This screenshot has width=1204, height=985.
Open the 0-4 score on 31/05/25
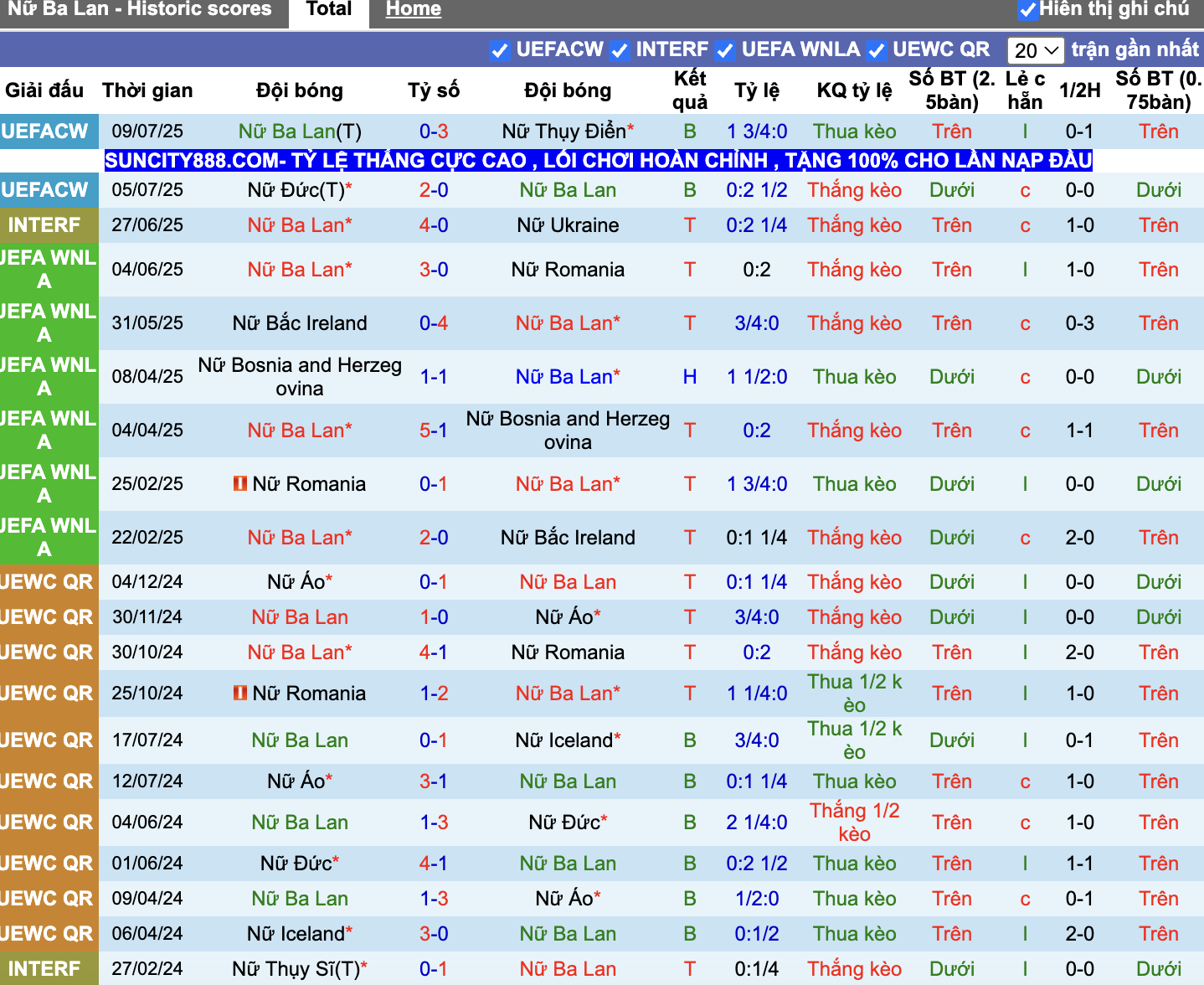point(434,323)
